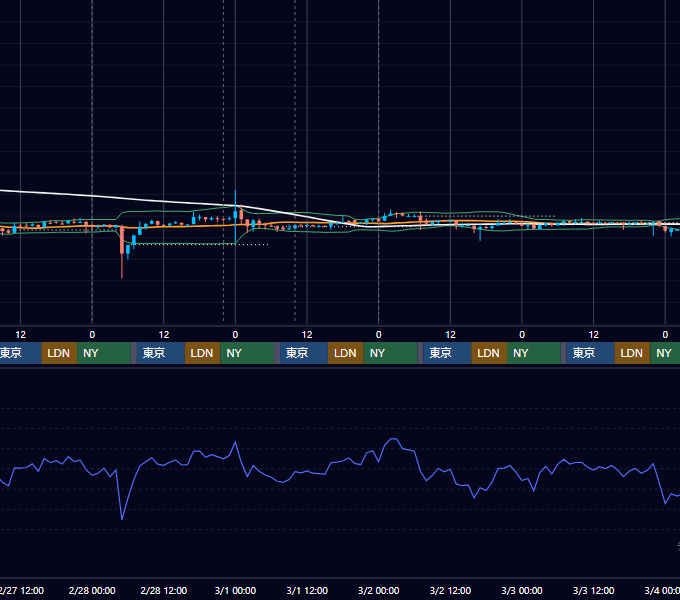Select the 東京 session block for 3/3
Viewport: 680px width, 600px height.
[590, 353]
